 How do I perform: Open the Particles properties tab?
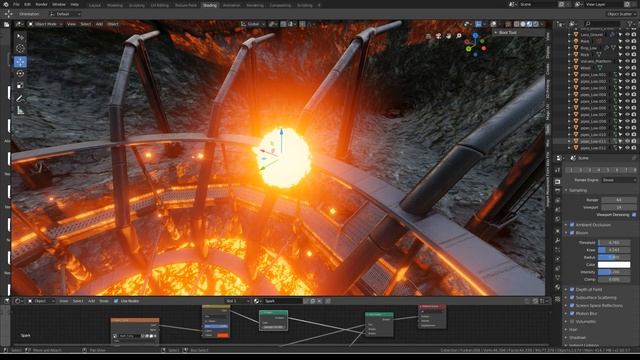tap(558, 250)
